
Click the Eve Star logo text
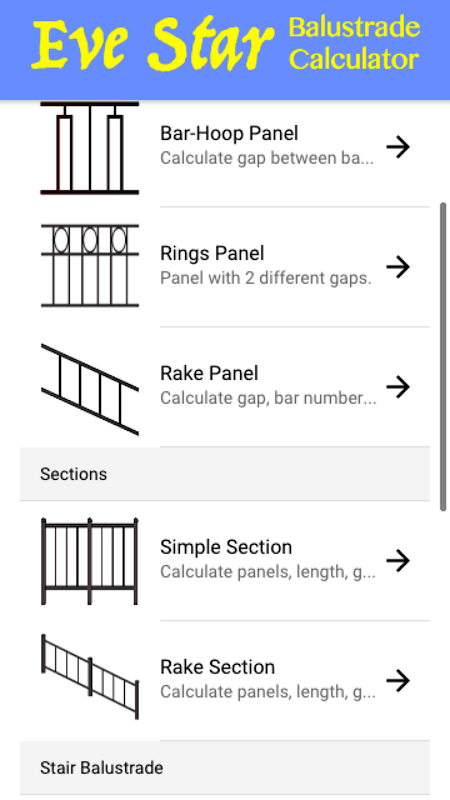click(153, 46)
